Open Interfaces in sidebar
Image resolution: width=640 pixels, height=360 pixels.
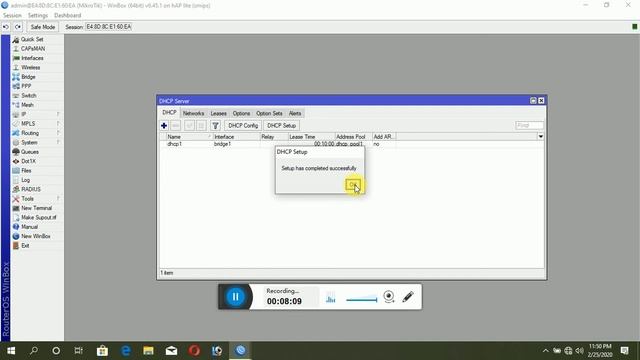[x=32, y=58]
